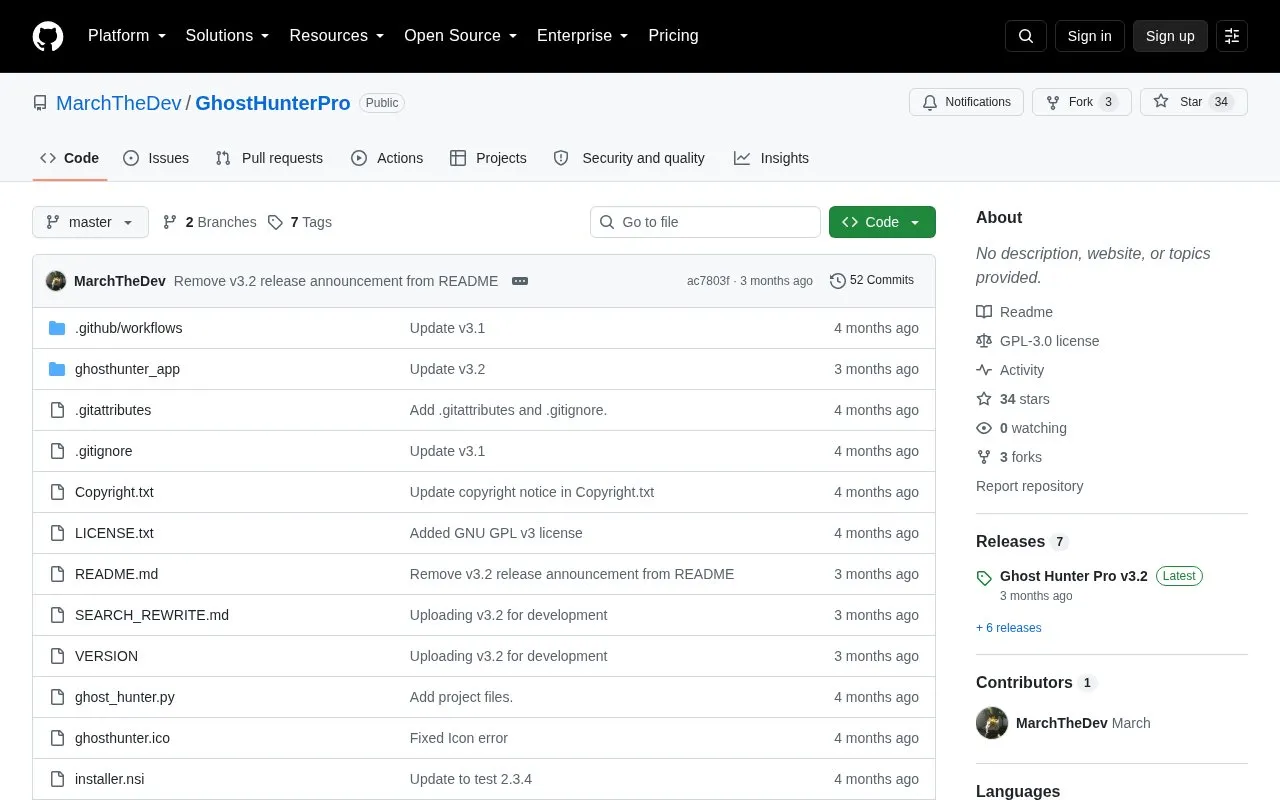Open the Pricing link

[673, 36]
